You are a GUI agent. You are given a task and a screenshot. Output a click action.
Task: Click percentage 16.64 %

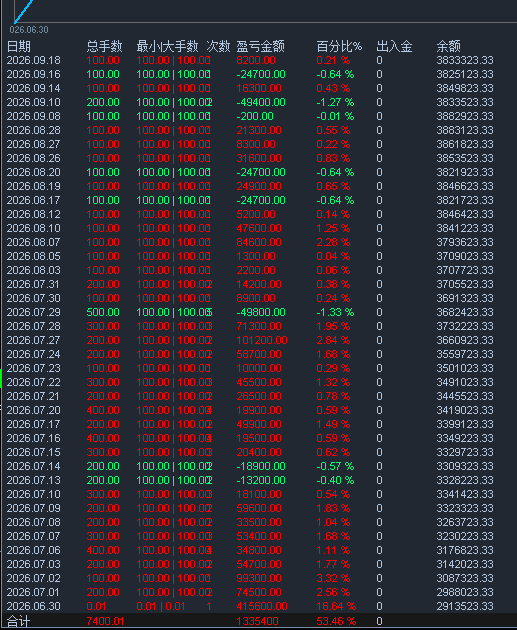click(x=336, y=606)
